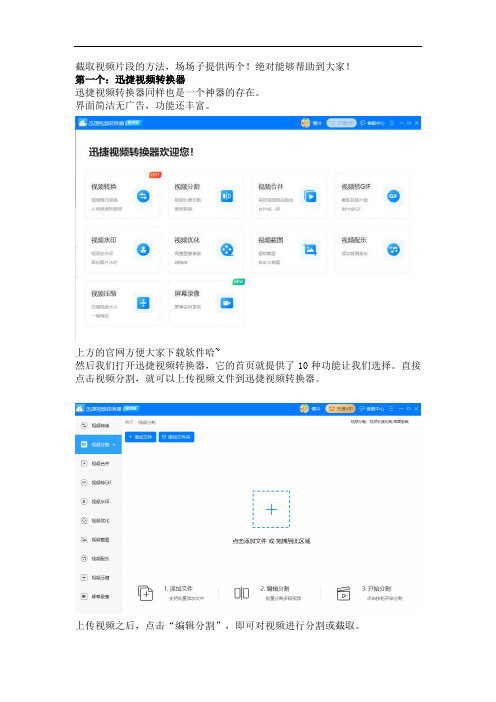The image size is (496, 702).
Task: Click the help links at the split window's top right
Action: [x=379, y=422]
